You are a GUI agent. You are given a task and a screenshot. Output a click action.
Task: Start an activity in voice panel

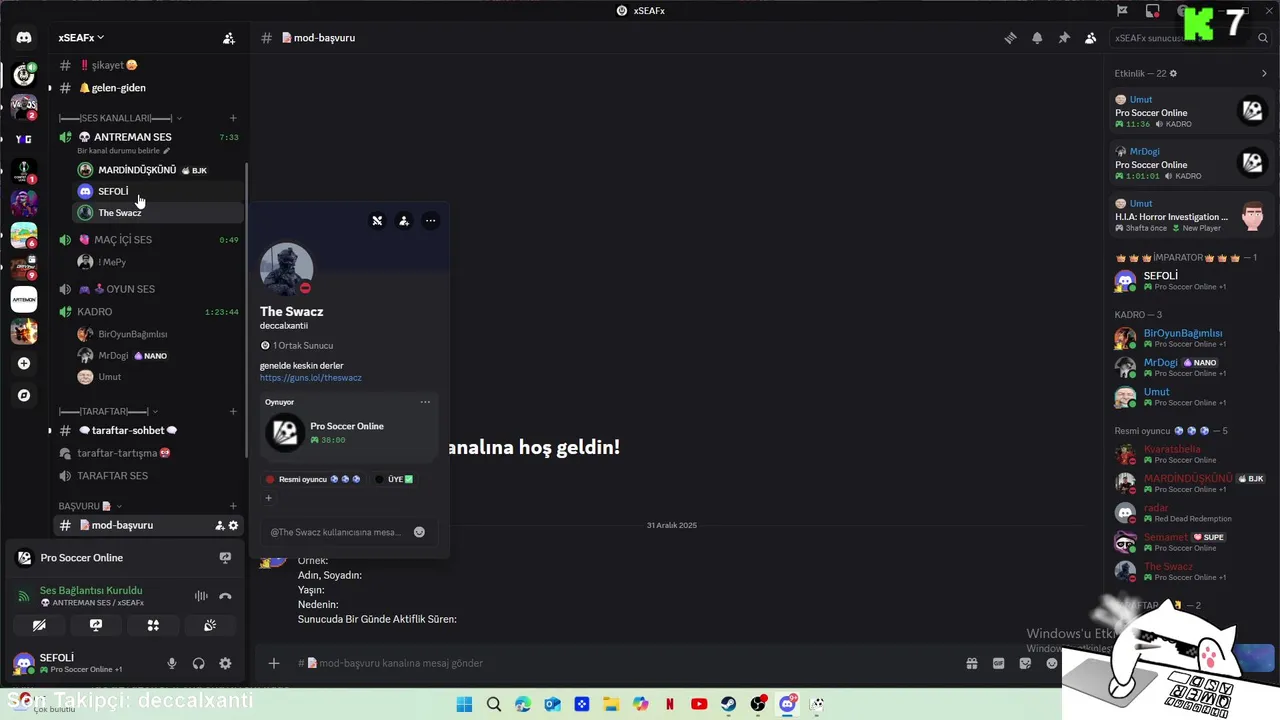(x=153, y=625)
